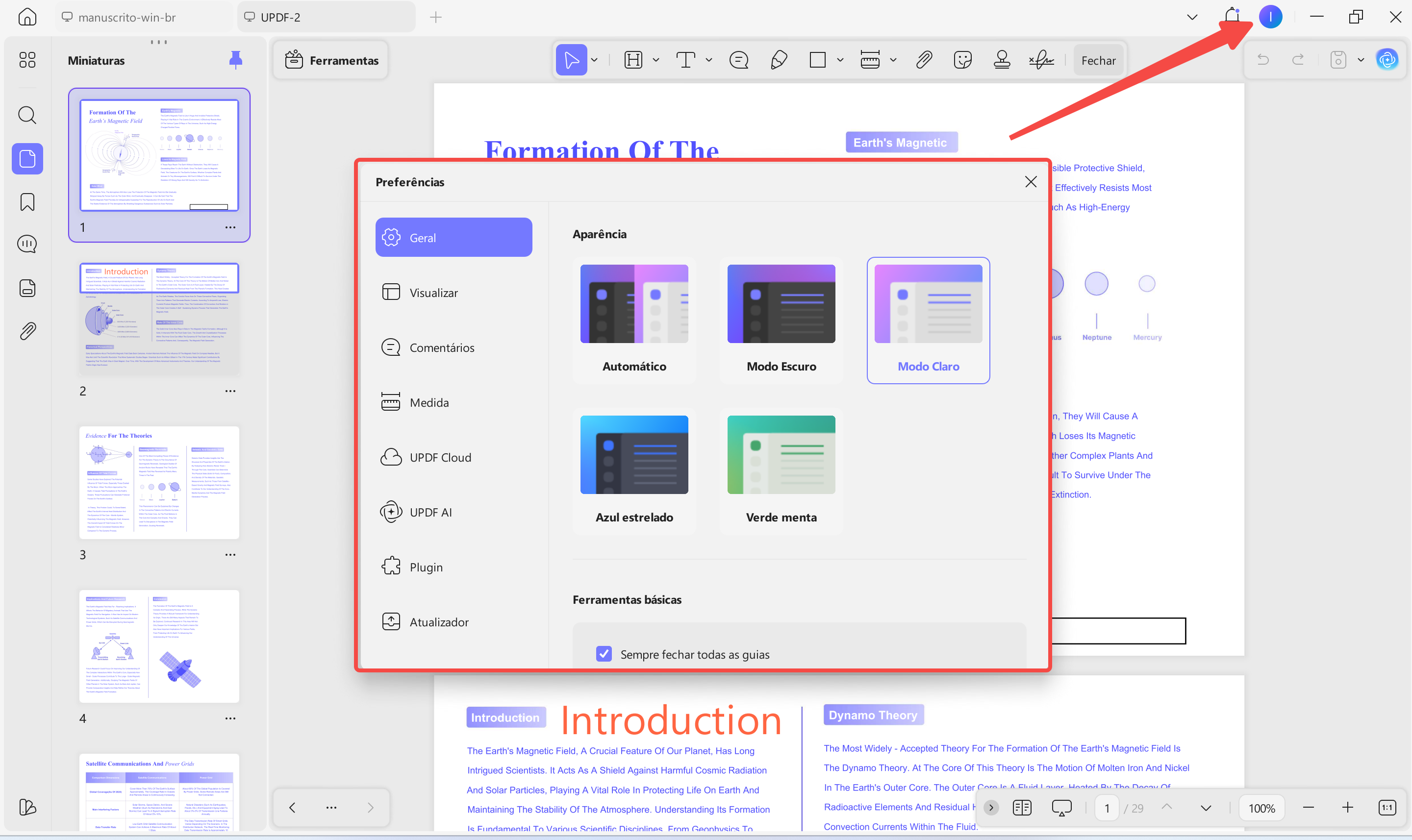Open the thumbnails grid view icon in sidebar
The height and width of the screenshot is (840, 1412).
click(x=27, y=60)
